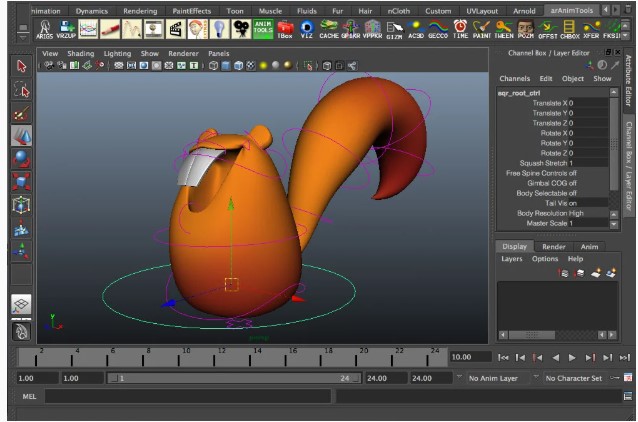
Task: Go to start of playback range
Action: pyautogui.click(x=503, y=358)
